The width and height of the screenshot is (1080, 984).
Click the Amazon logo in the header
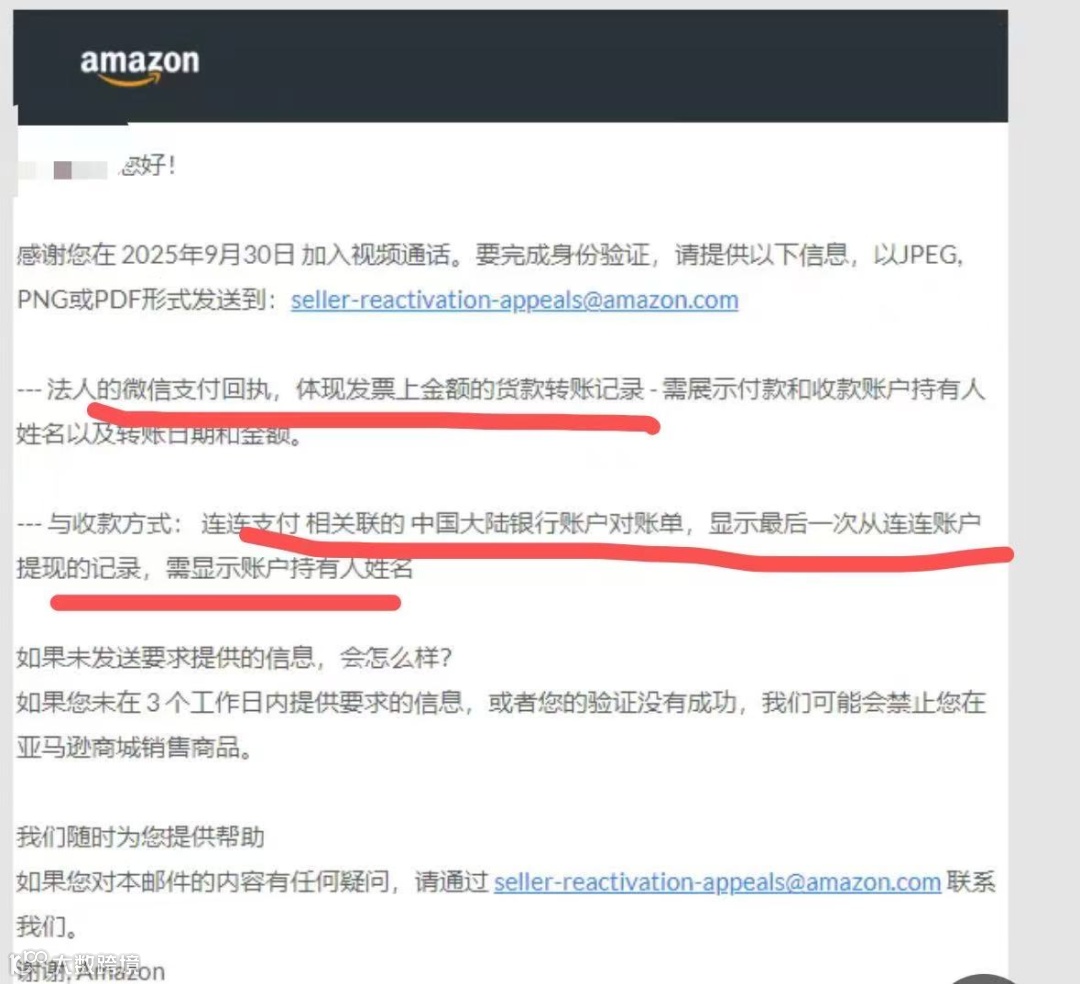point(140,67)
